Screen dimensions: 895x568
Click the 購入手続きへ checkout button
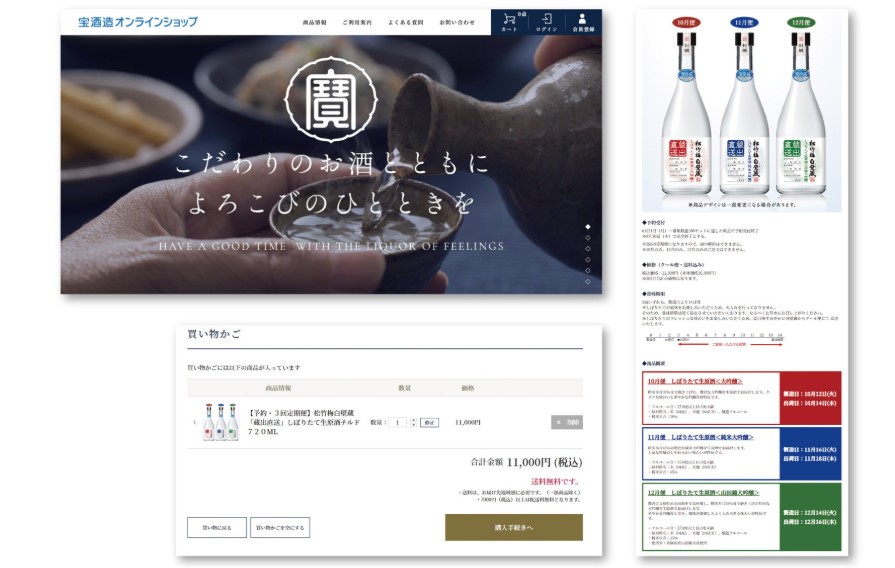[x=514, y=527]
